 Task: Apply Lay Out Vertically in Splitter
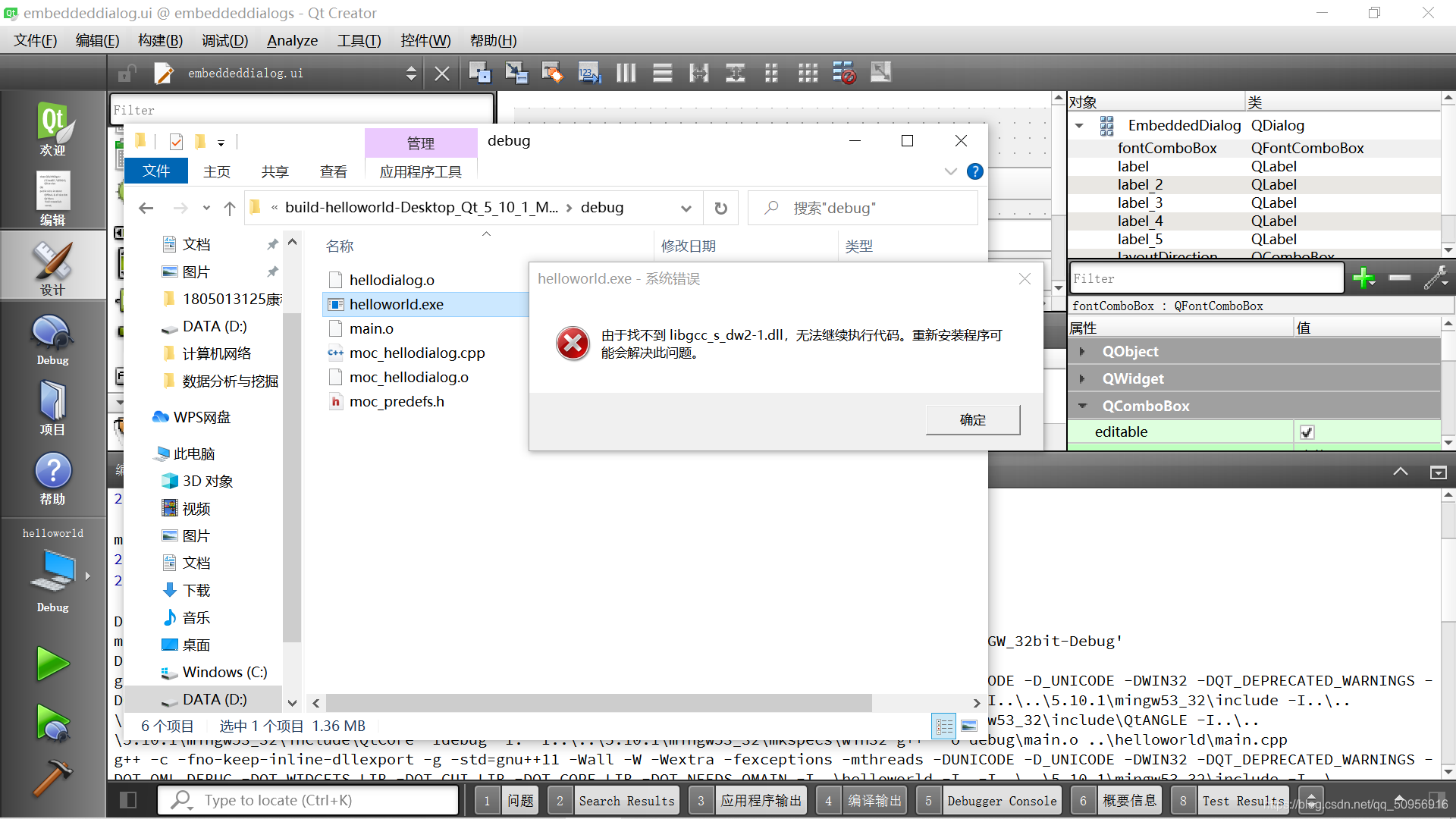coord(735,73)
